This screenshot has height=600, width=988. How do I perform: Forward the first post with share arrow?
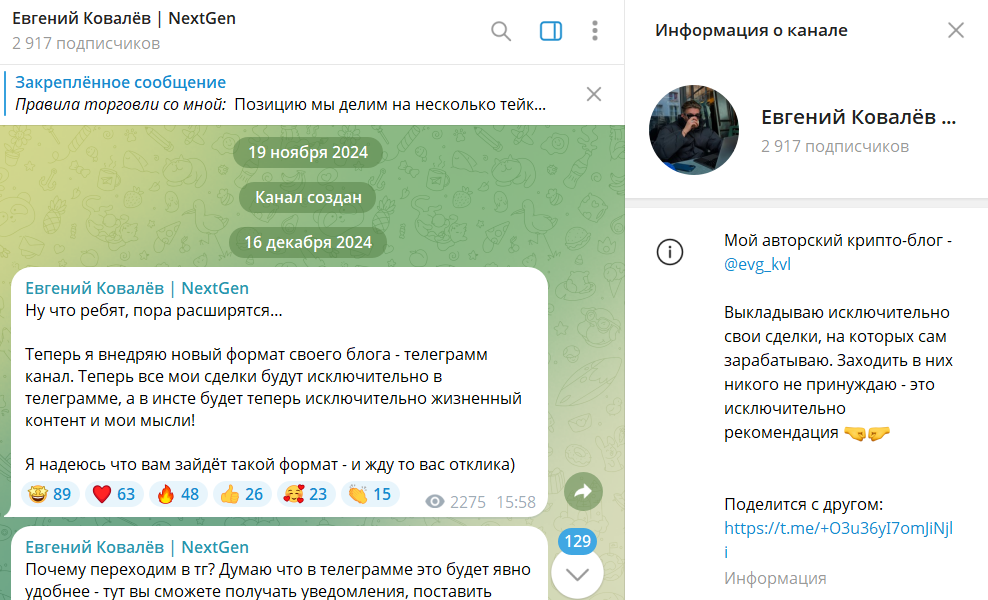(583, 492)
